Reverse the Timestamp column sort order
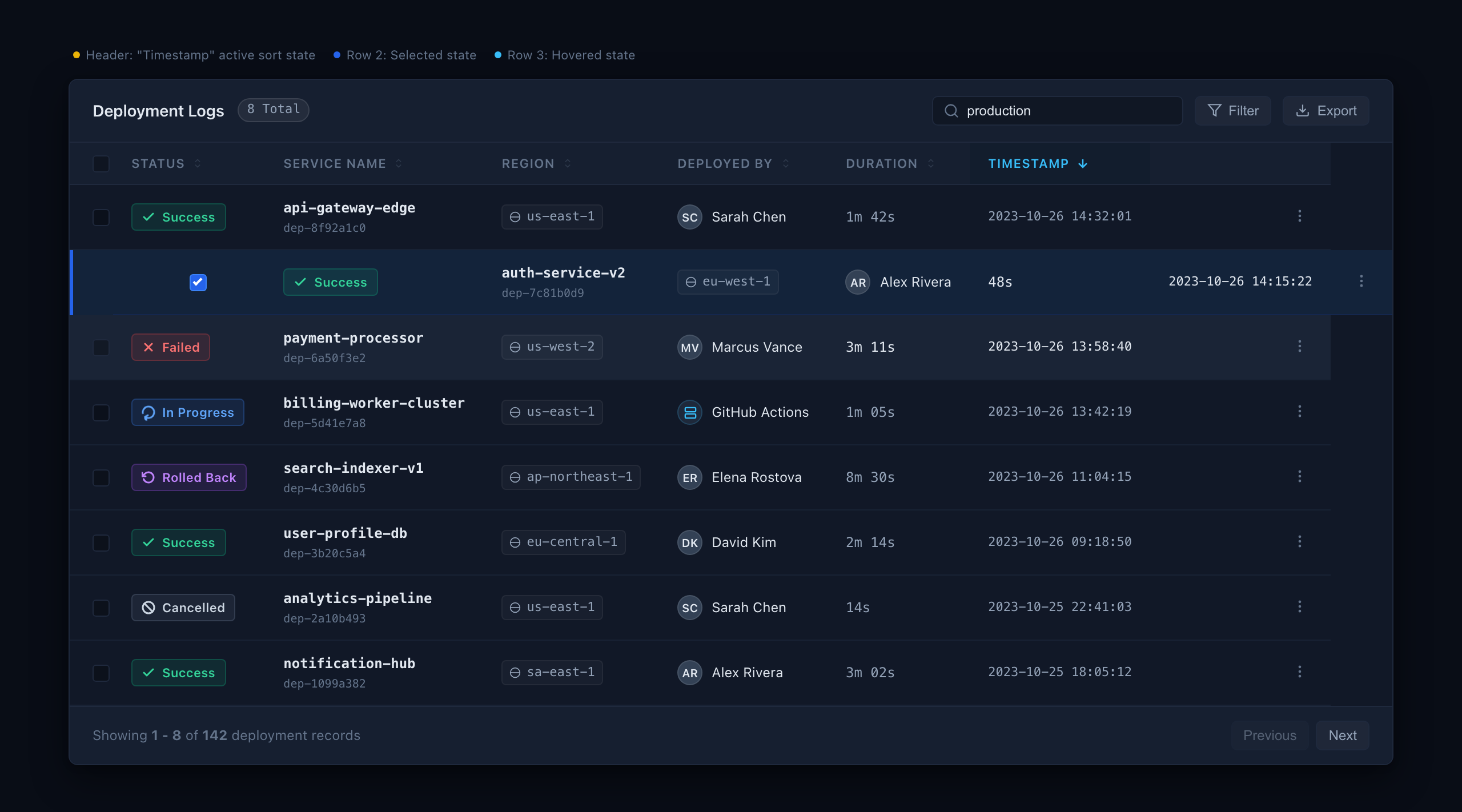1462x812 pixels. [x=1038, y=164]
